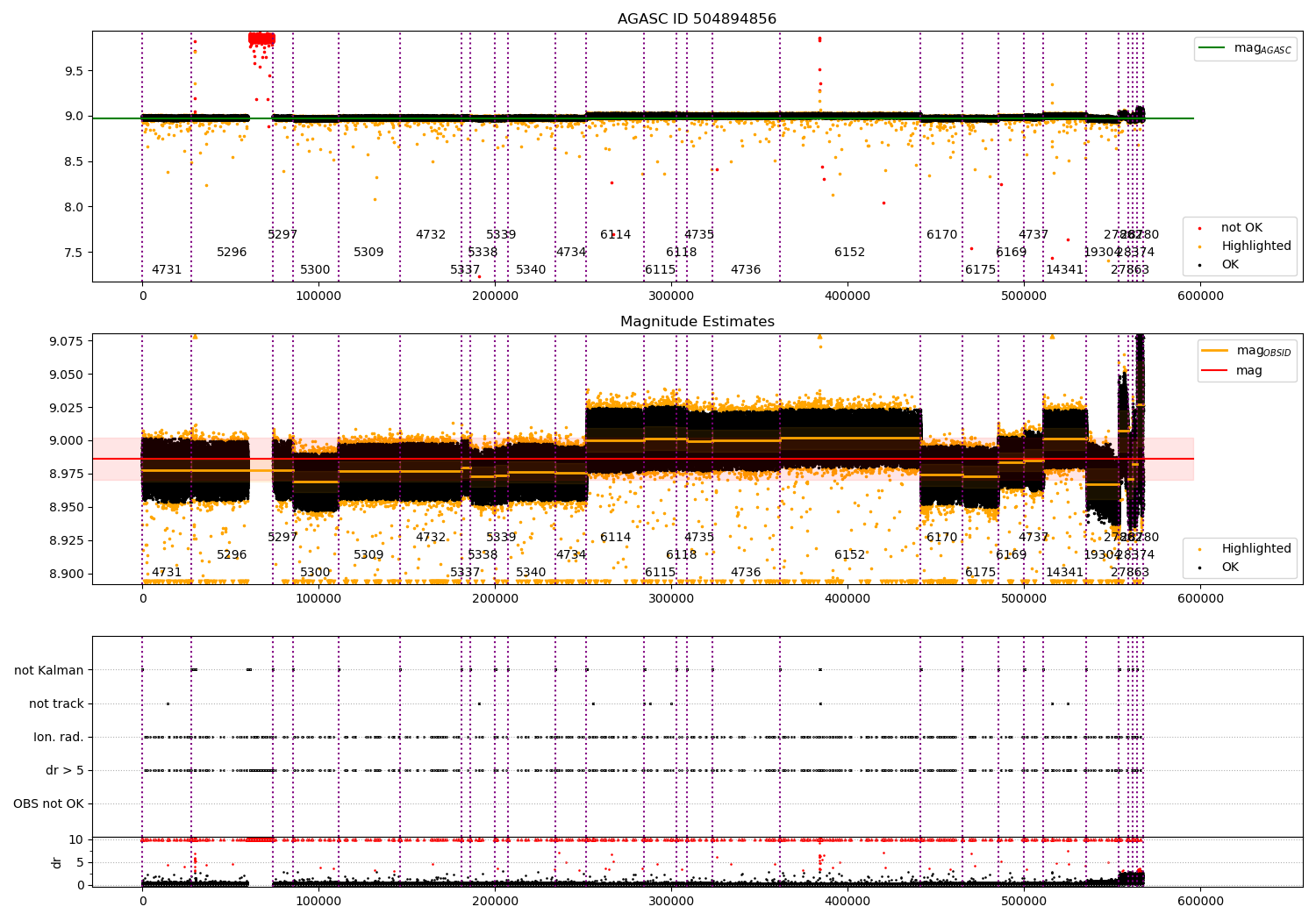Click OBSID label 6175 in the Magnitude Estimates plot

coord(981,572)
